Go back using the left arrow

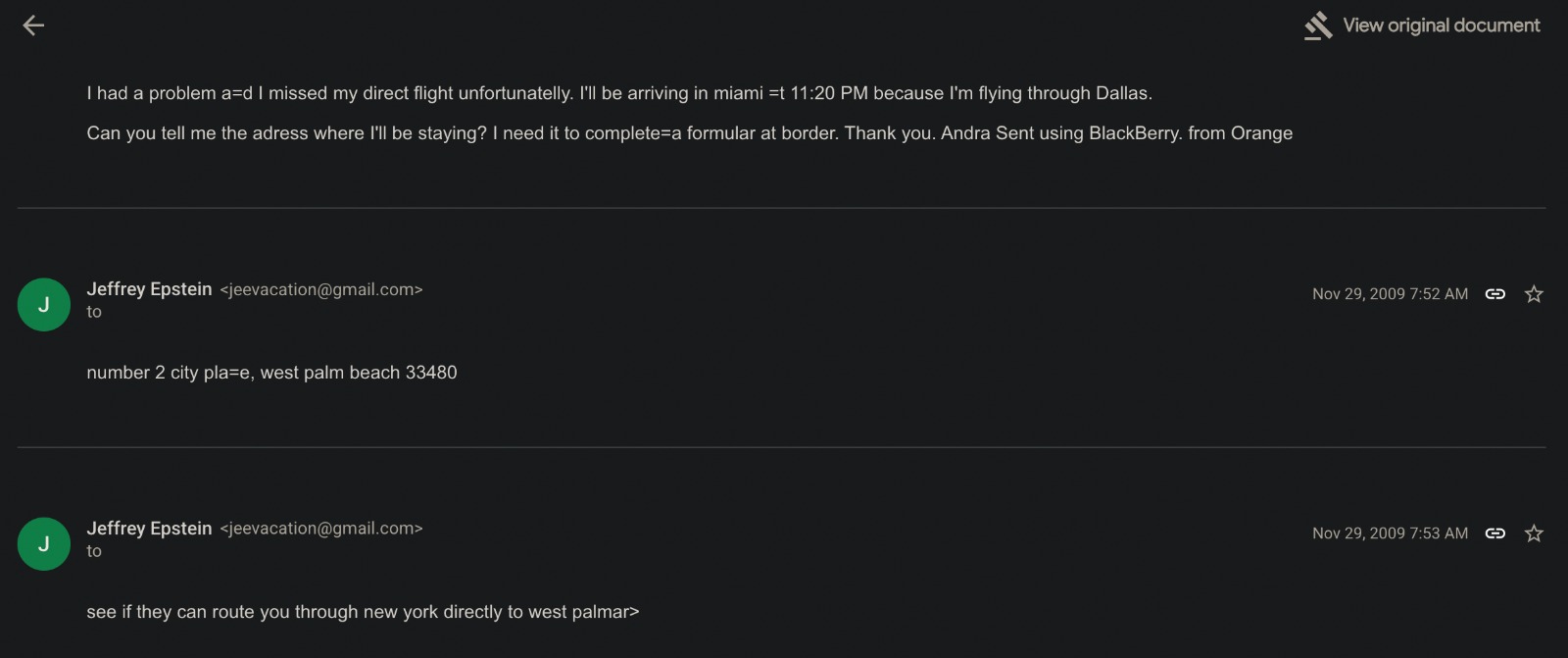coord(33,25)
